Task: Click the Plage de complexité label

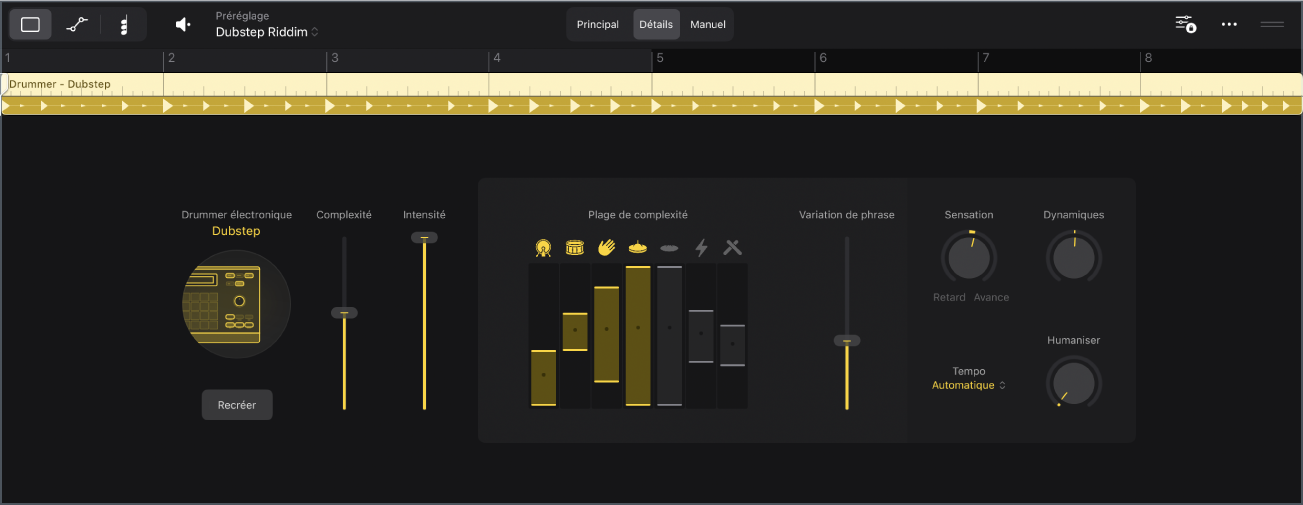Action: coord(638,215)
